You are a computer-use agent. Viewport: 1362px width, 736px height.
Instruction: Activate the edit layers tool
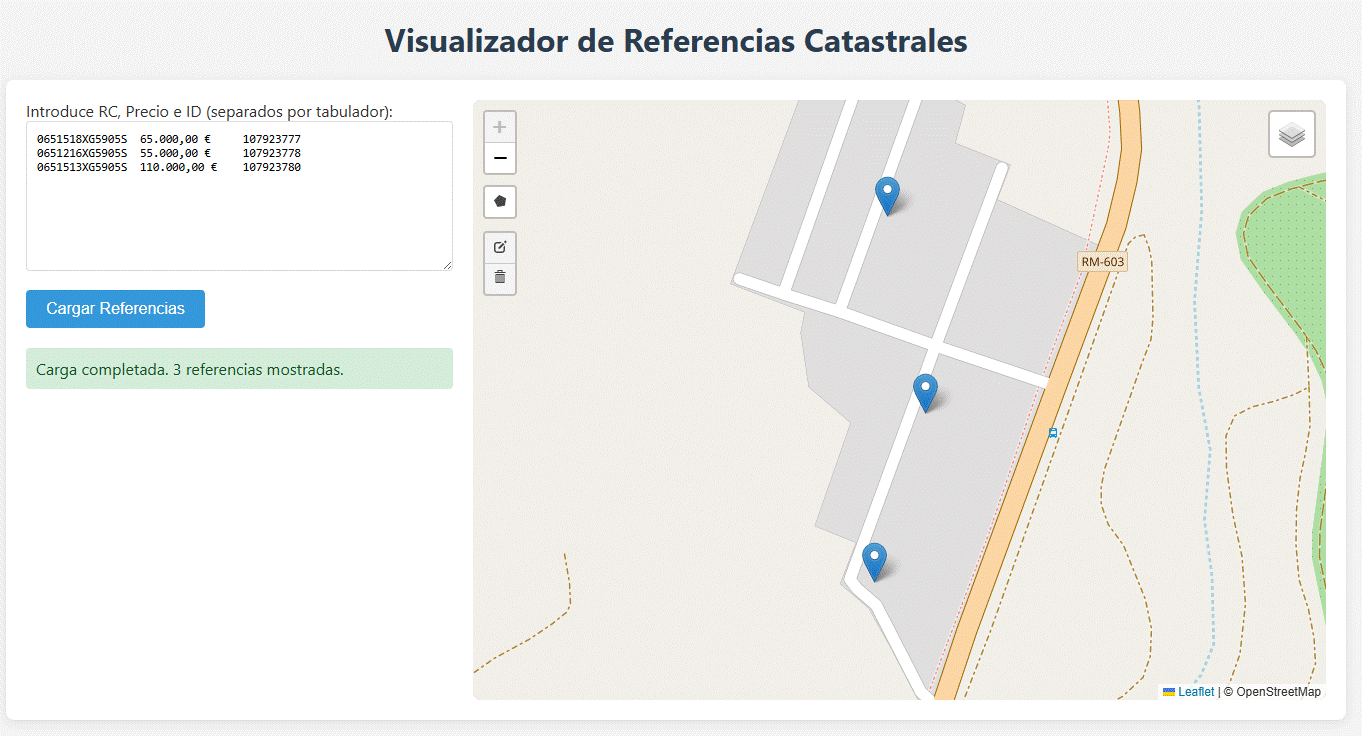[x=500, y=247]
